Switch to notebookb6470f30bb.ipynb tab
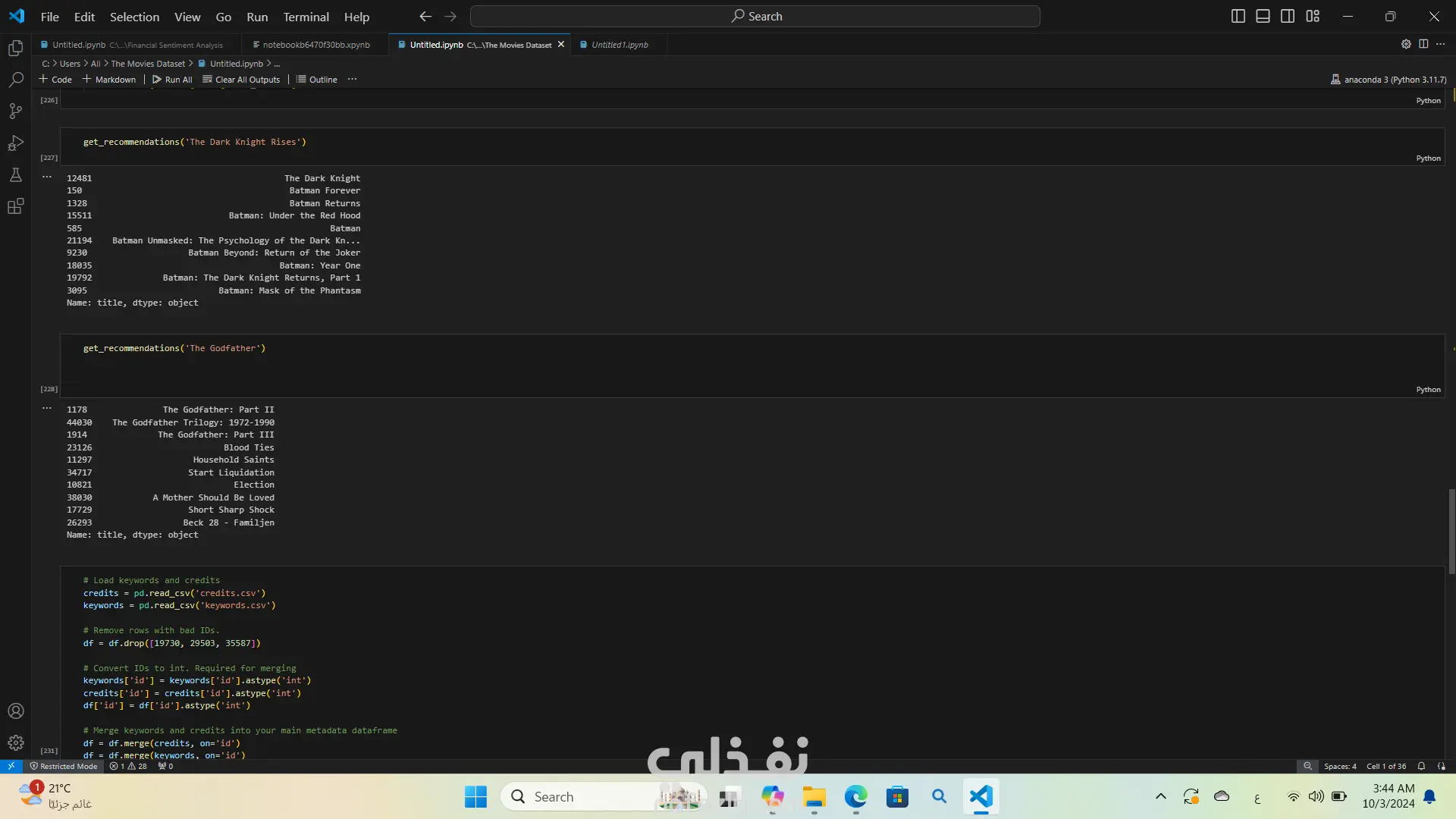The image size is (1456, 819). click(x=315, y=45)
